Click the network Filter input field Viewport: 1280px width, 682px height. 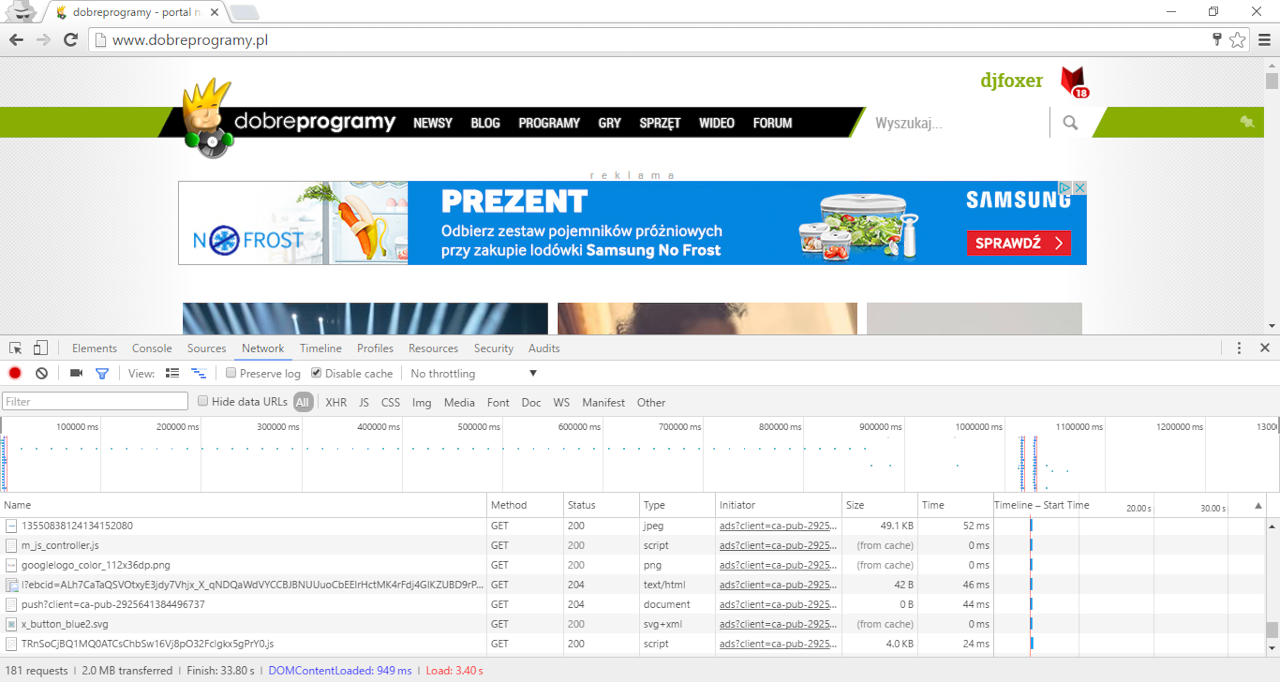pos(95,402)
